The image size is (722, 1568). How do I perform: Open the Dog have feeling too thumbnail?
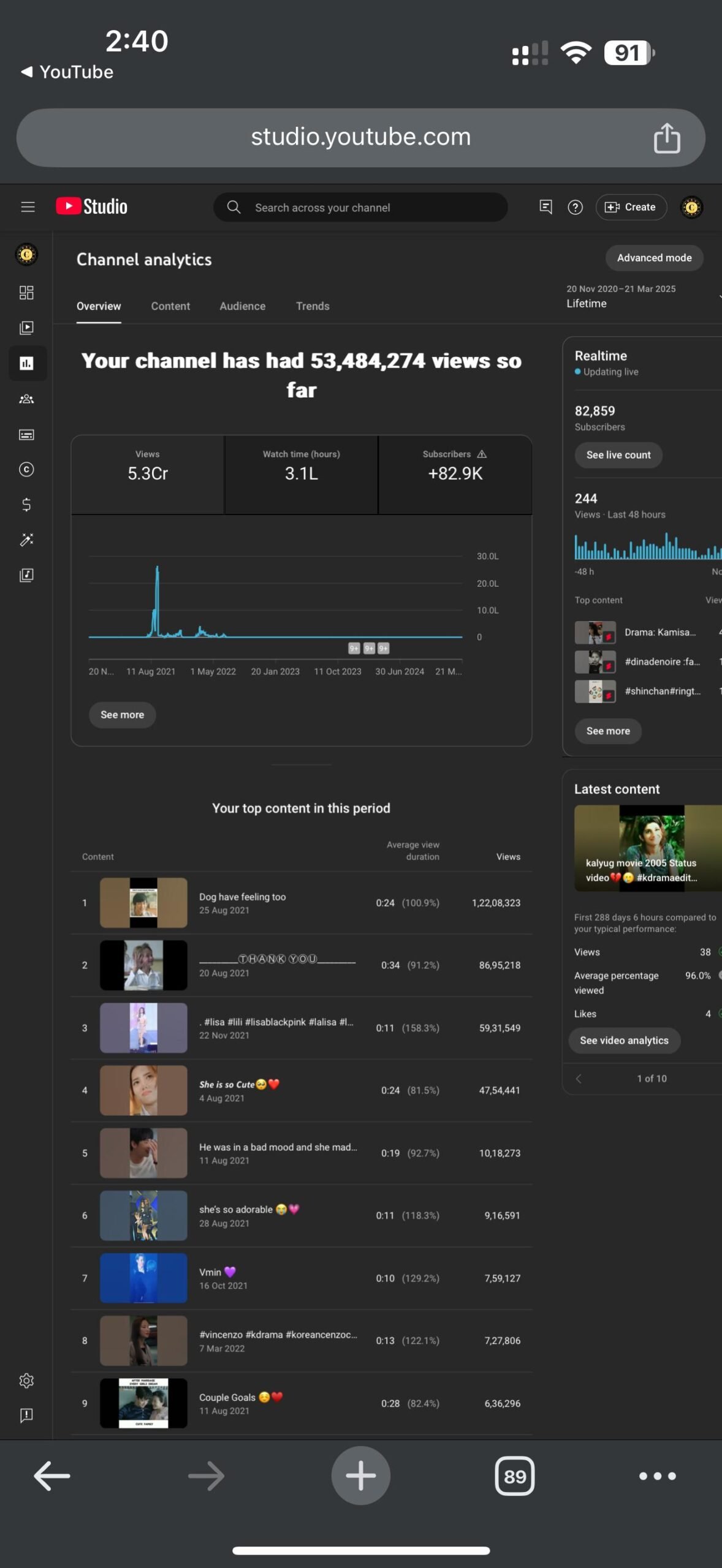(x=143, y=903)
